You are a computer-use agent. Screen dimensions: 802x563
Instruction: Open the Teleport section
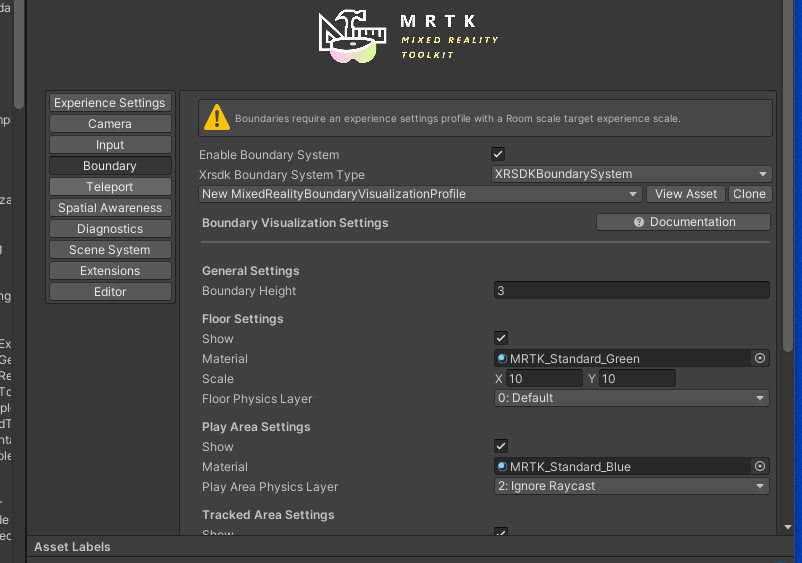coord(110,187)
